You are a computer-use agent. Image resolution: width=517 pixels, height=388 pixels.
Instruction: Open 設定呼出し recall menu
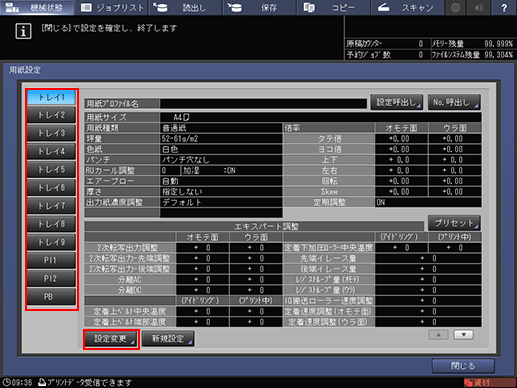(x=396, y=102)
